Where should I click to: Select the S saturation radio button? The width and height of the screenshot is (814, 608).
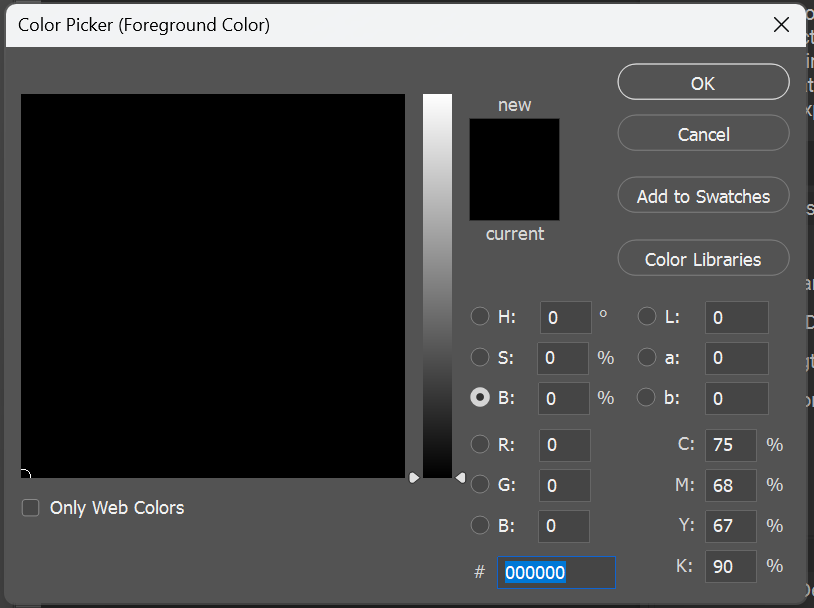[x=480, y=357]
